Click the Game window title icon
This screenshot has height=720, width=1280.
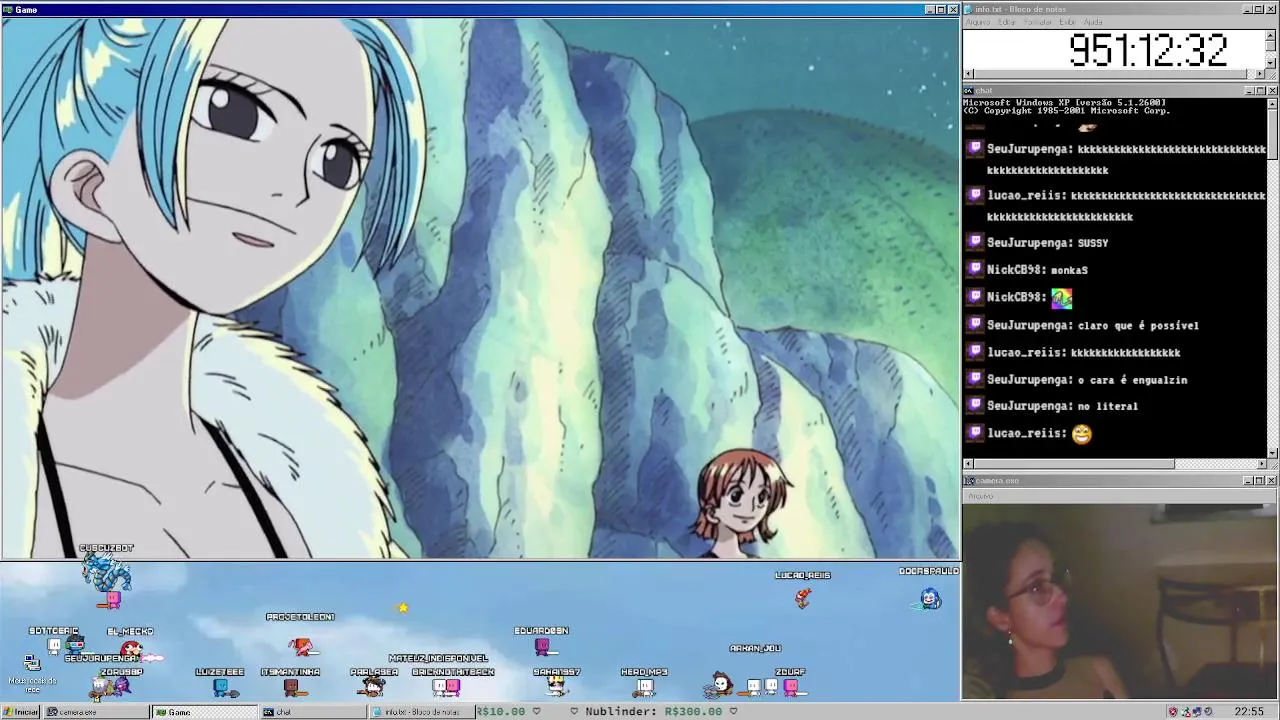coord(8,9)
